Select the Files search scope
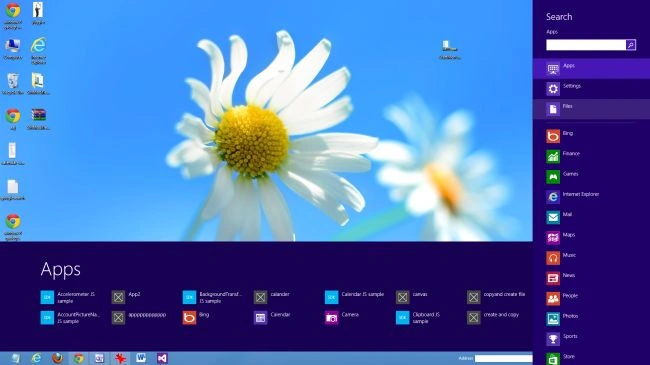The height and width of the screenshot is (365, 650). [x=592, y=109]
